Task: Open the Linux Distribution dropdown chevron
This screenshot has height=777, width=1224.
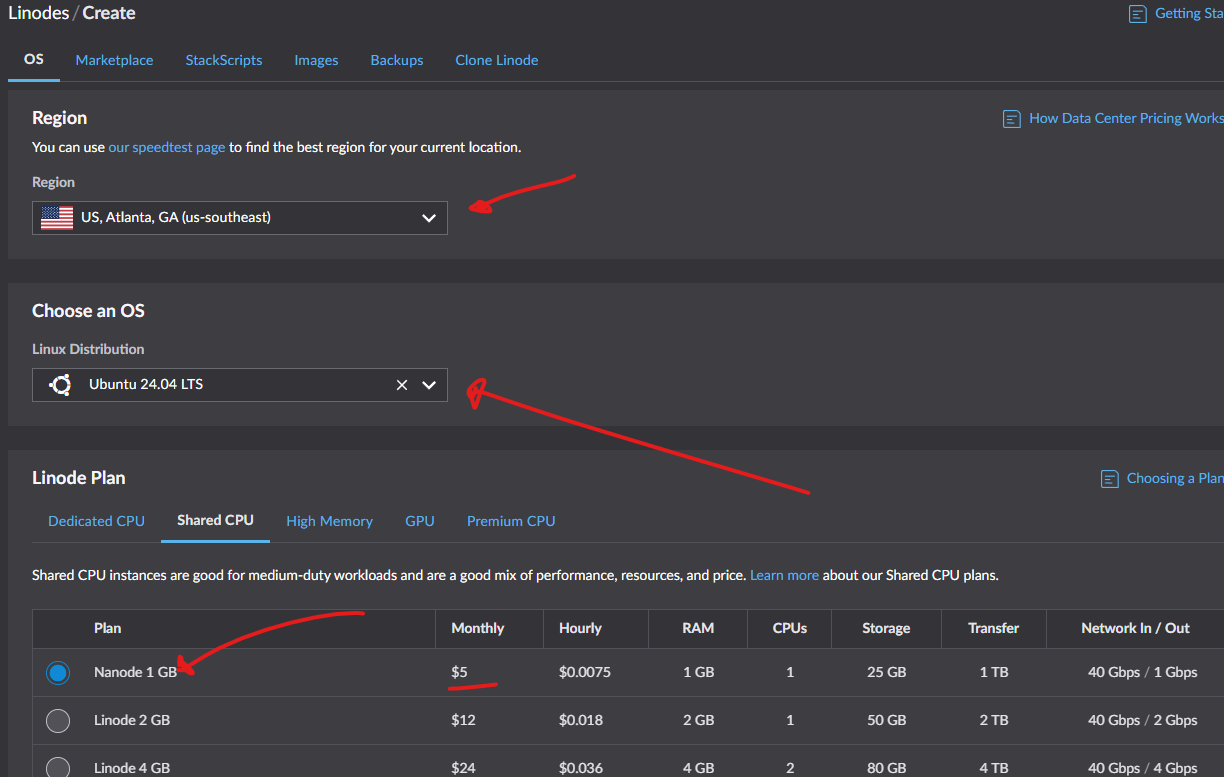Action: pyautogui.click(x=429, y=385)
